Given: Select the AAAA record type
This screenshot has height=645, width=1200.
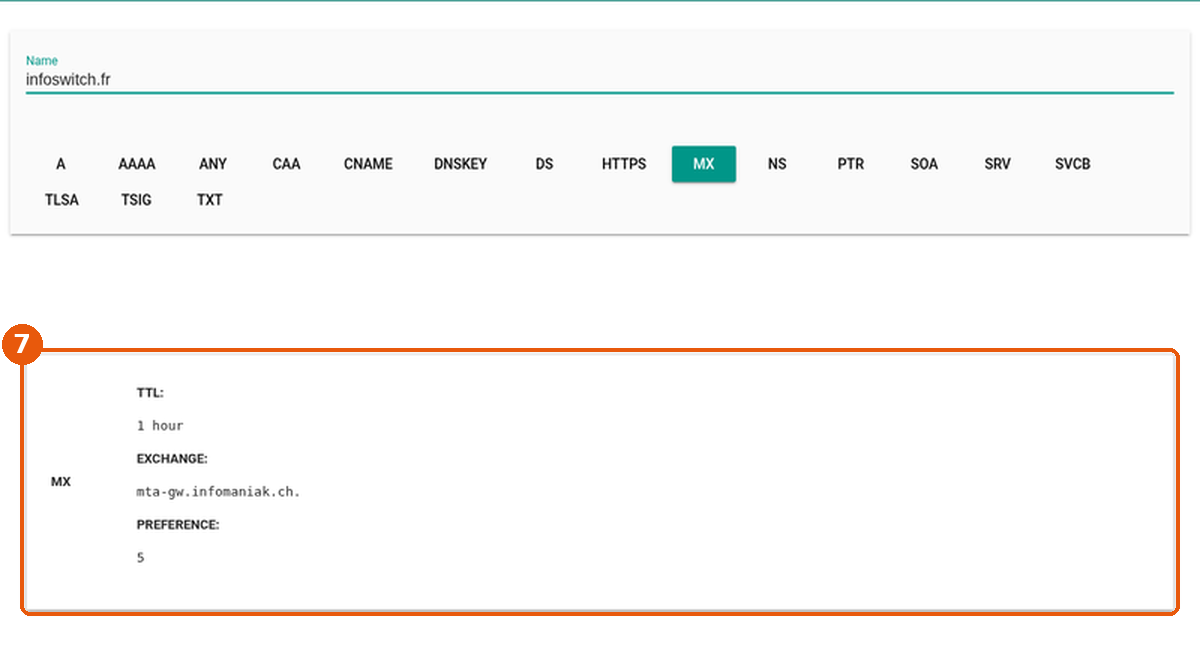Looking at the screenshot, I should point(137,164).
